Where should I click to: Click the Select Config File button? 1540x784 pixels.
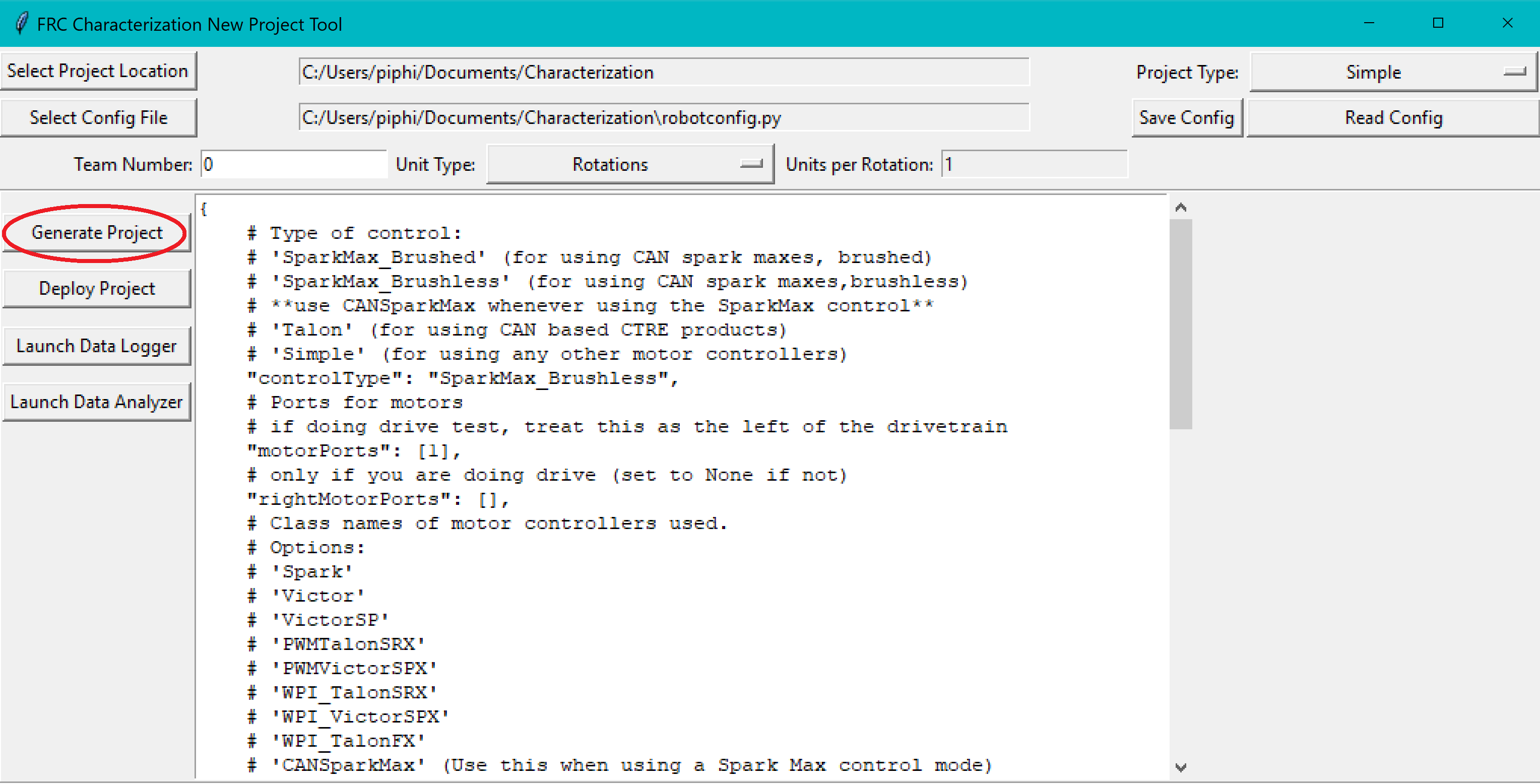point(98,118)
